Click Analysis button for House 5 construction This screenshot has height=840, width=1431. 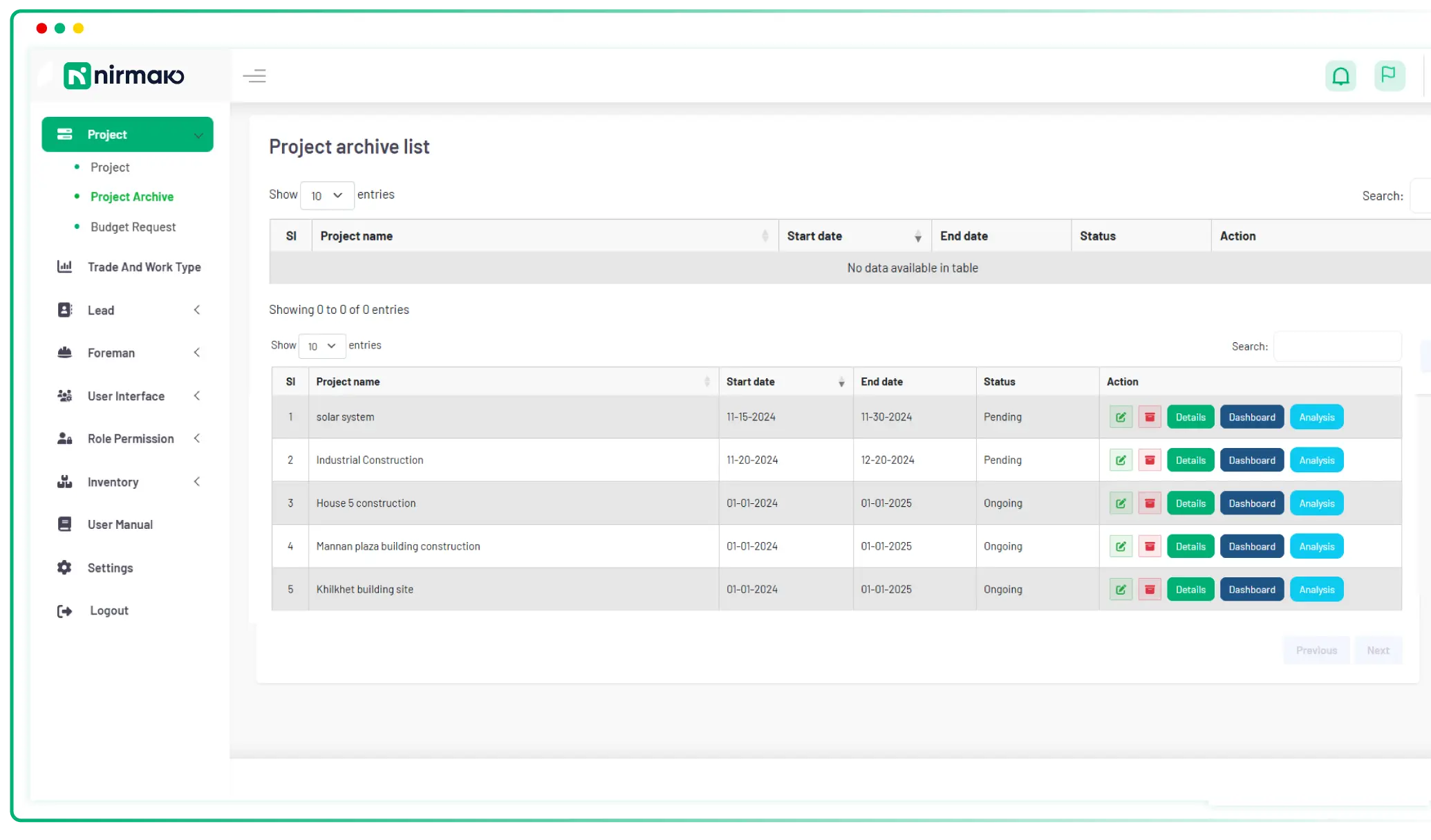coord(1317,503)
